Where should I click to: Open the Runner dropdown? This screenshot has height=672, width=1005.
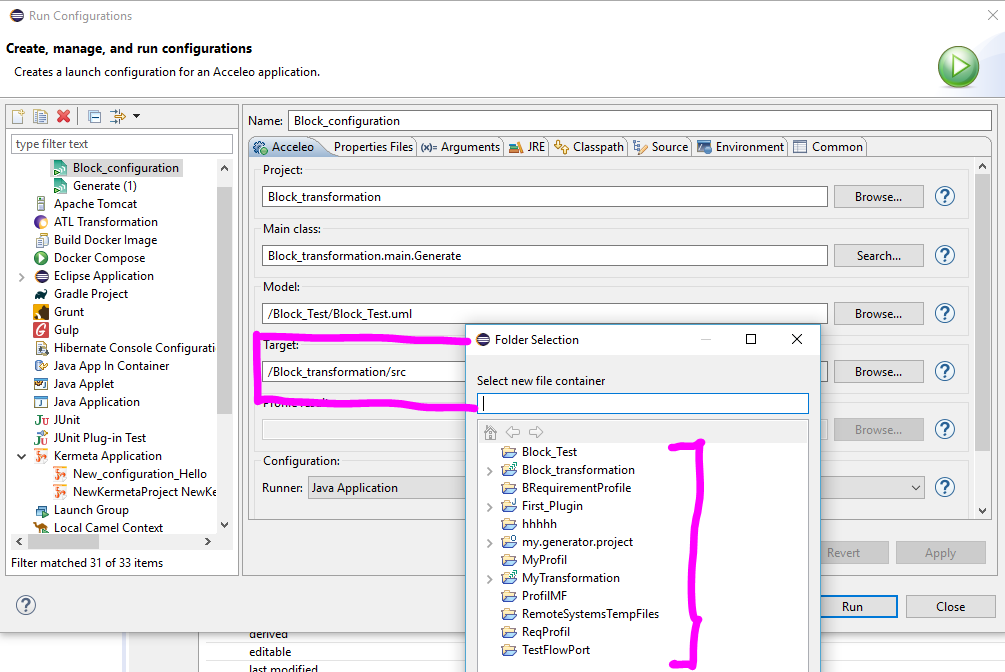(916, 488)
